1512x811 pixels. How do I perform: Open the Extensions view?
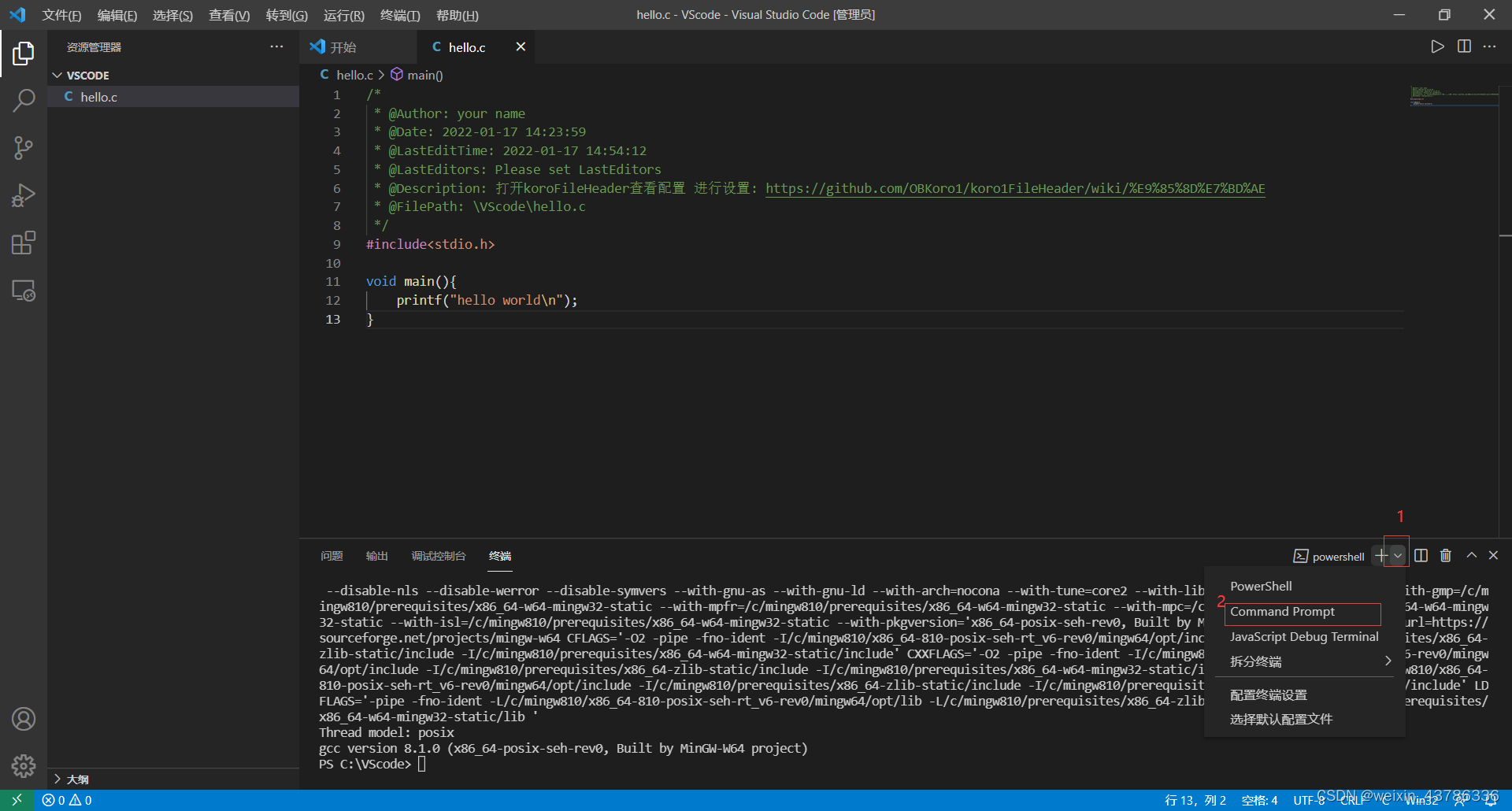point(24,243)
